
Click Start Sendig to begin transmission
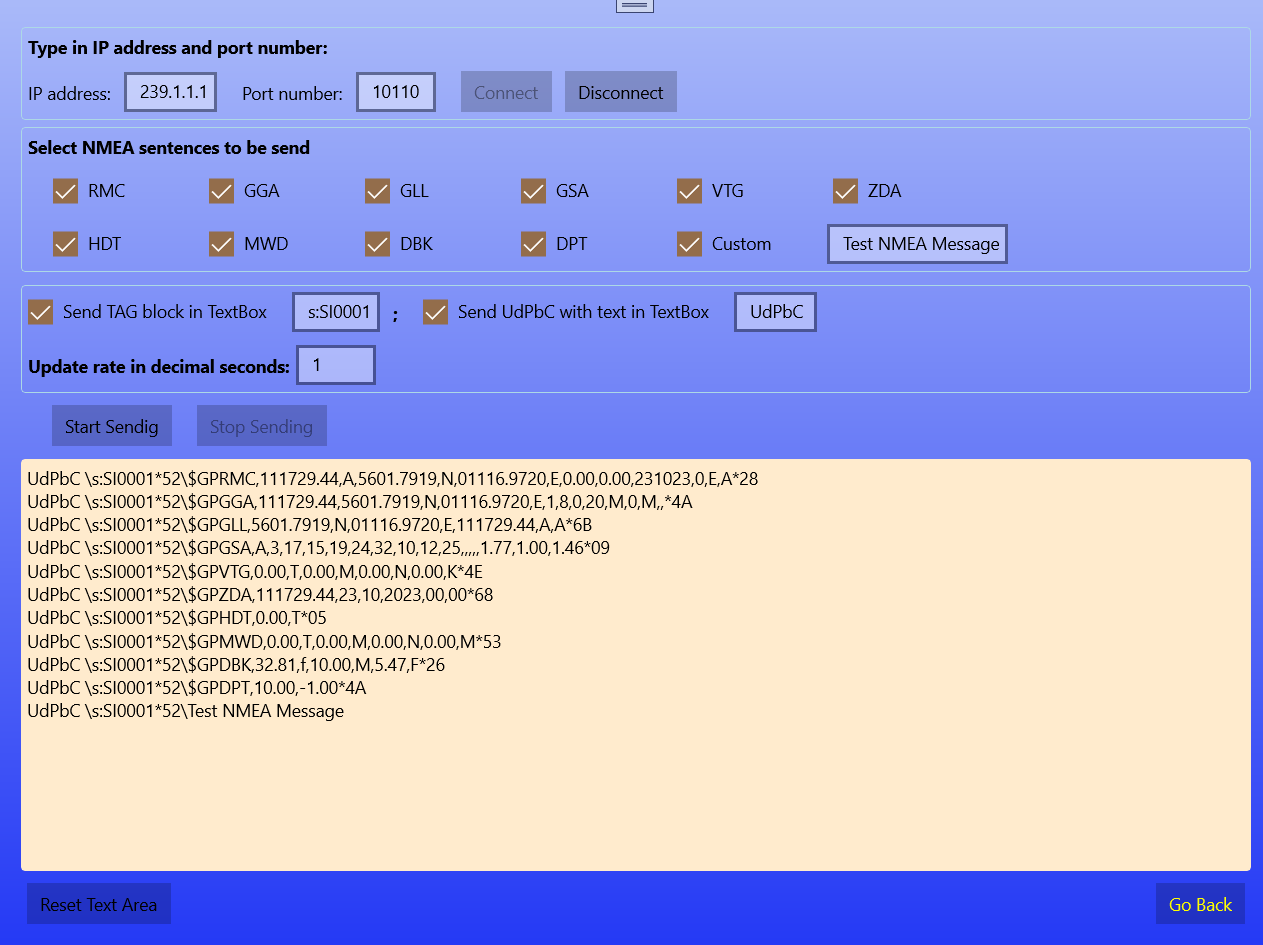[x=111, y=425]
